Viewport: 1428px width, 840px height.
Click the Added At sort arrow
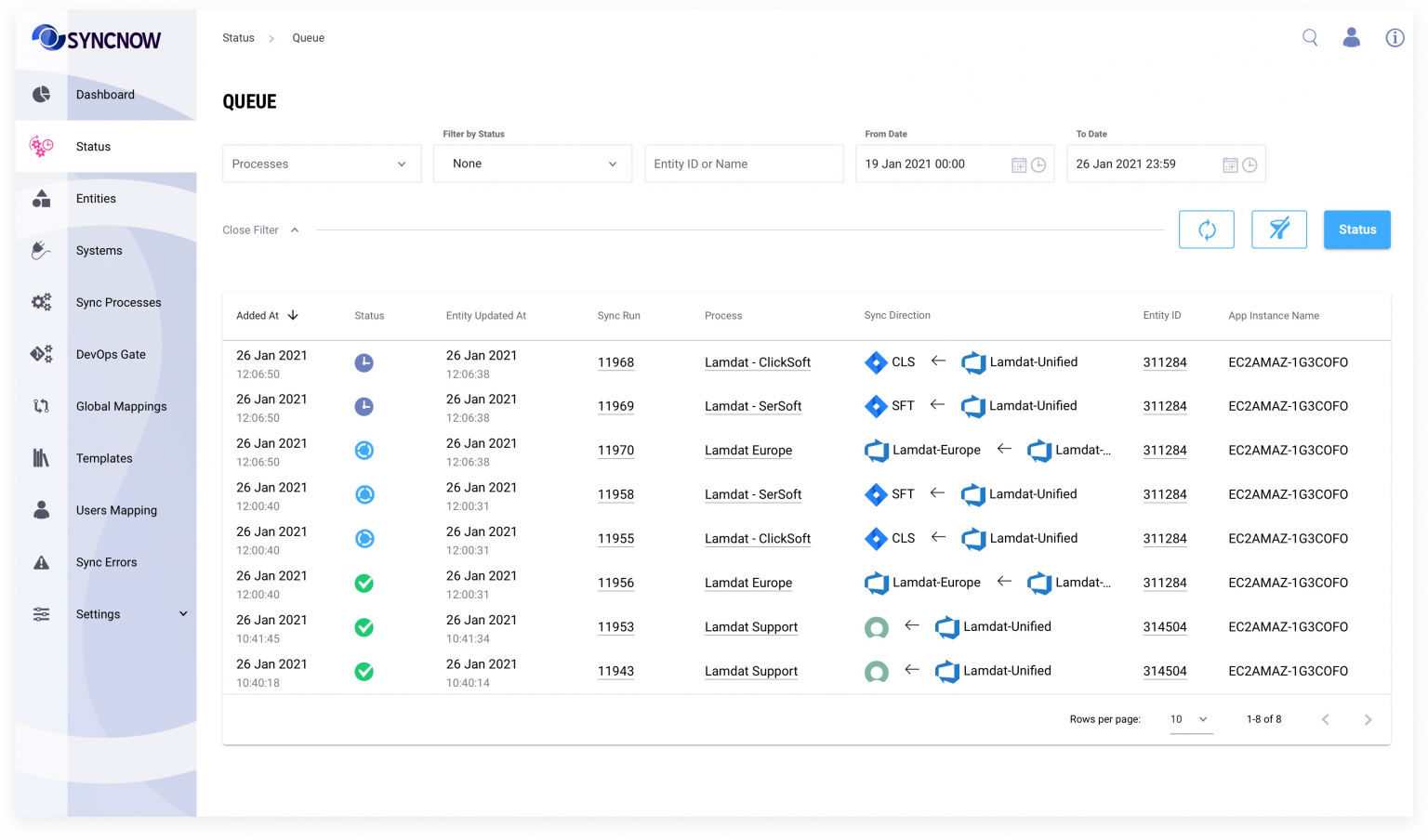(x=293, y=315)
